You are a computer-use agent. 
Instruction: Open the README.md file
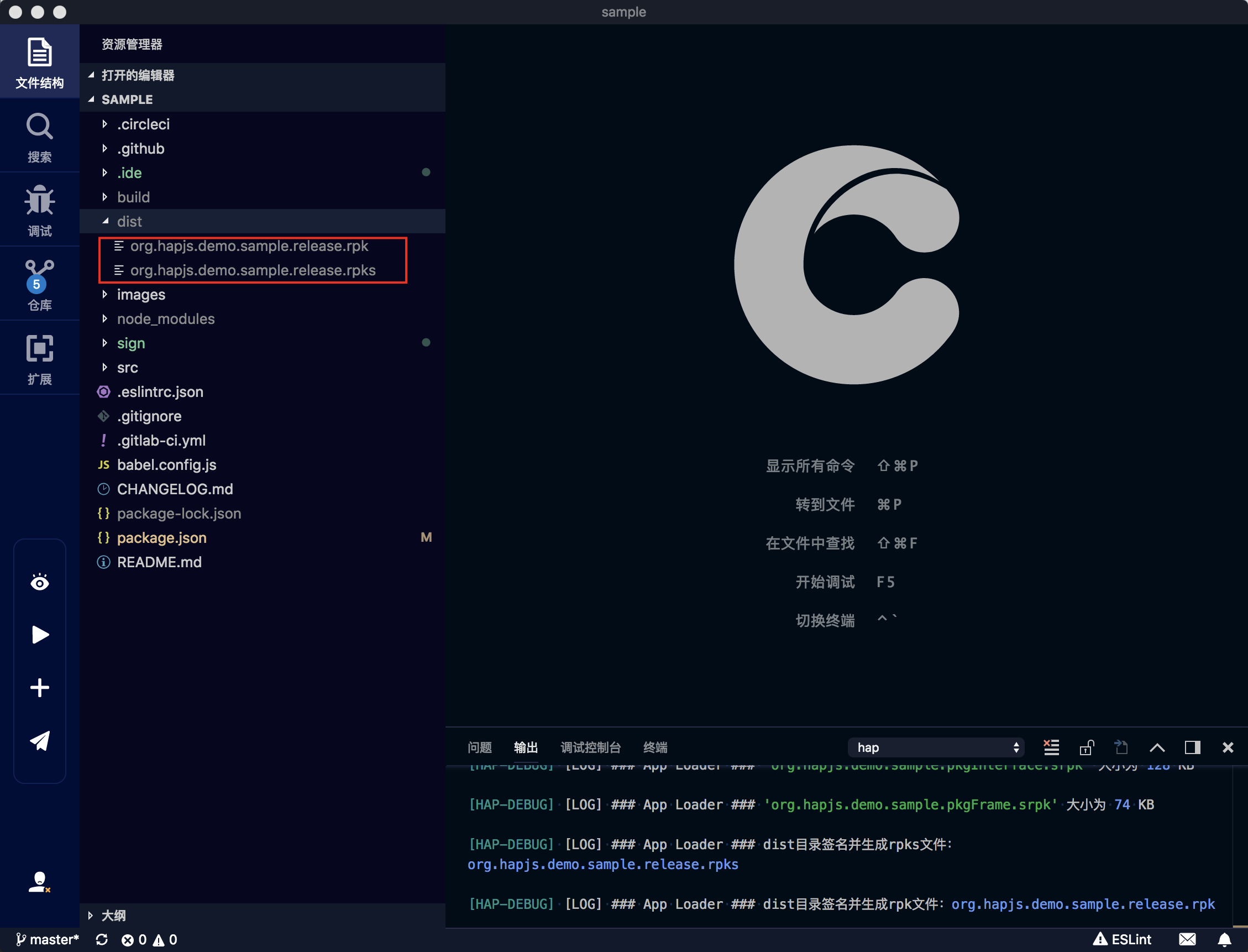(263, 562)
